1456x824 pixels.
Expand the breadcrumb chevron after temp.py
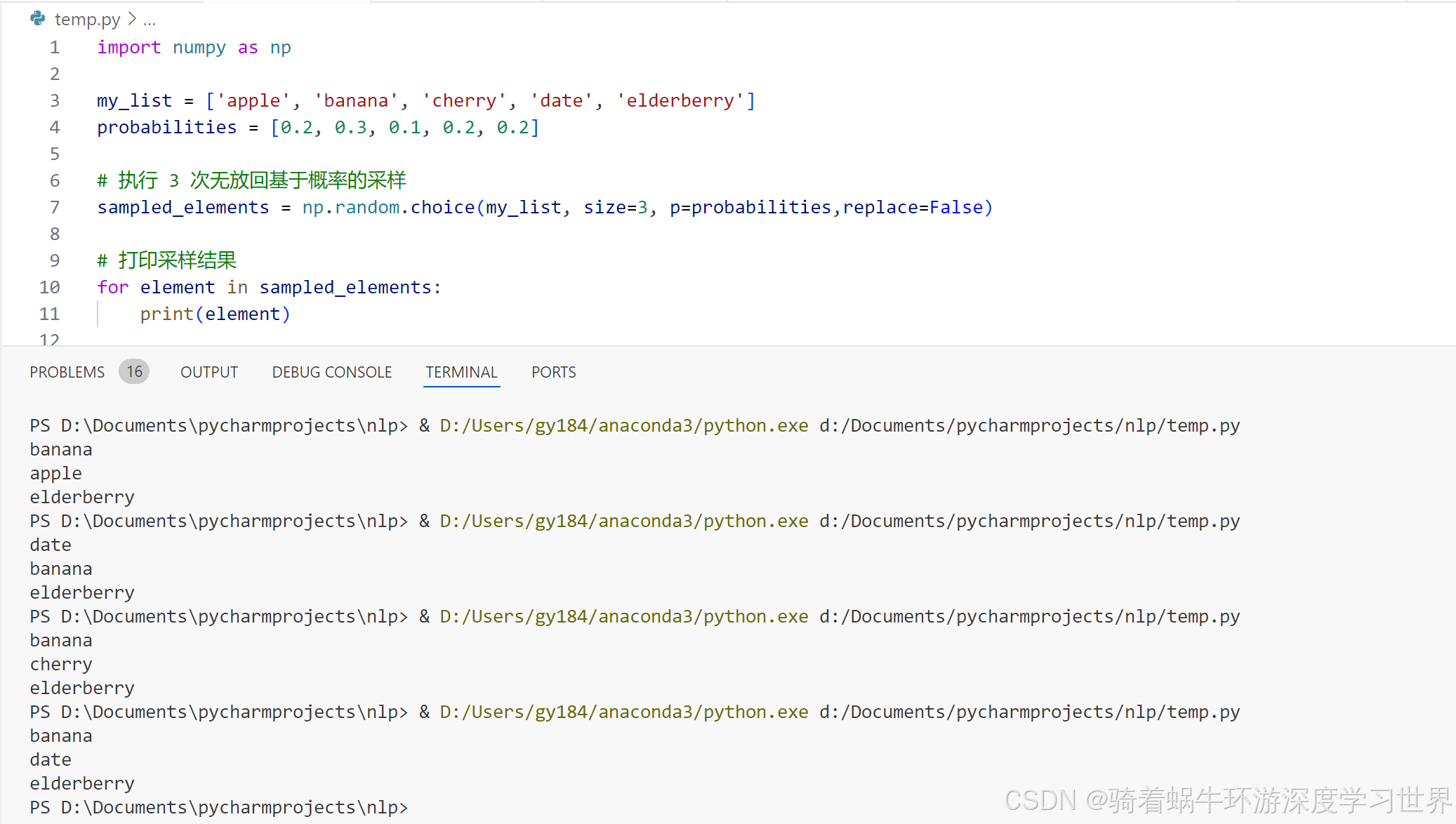pos(132,19)
